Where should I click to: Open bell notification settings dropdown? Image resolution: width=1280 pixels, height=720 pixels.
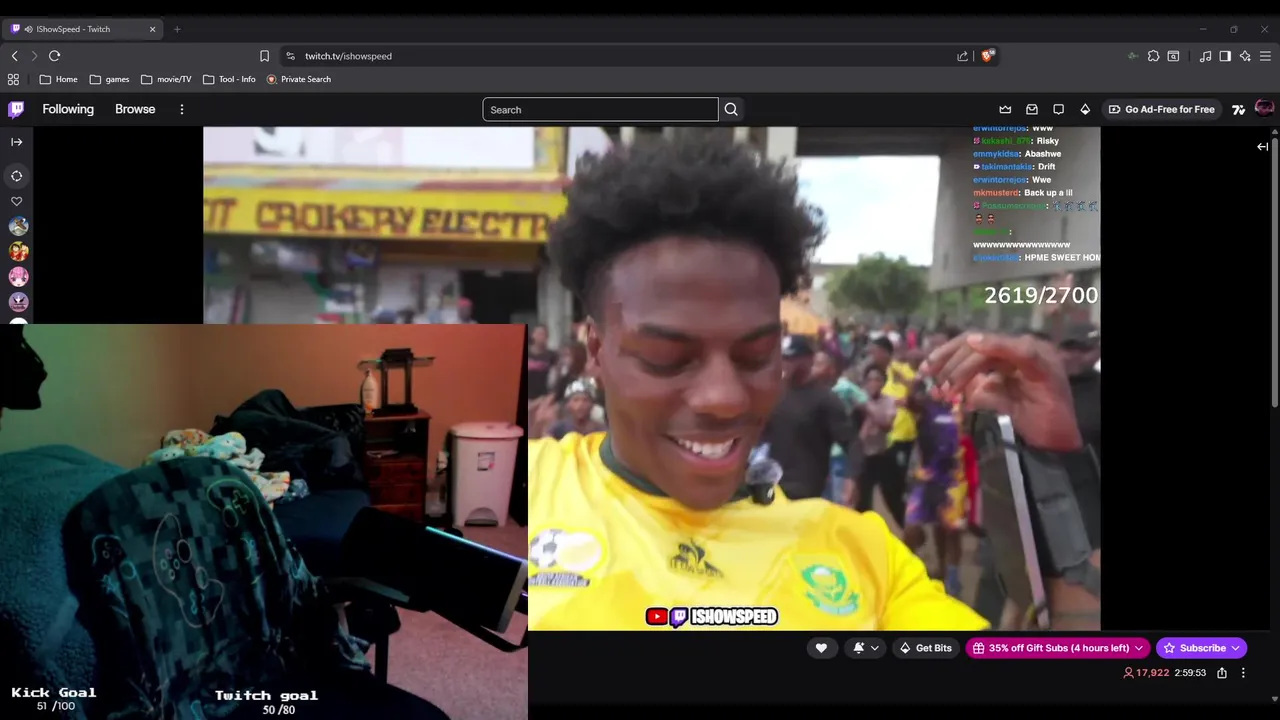(x=866, y=648)
